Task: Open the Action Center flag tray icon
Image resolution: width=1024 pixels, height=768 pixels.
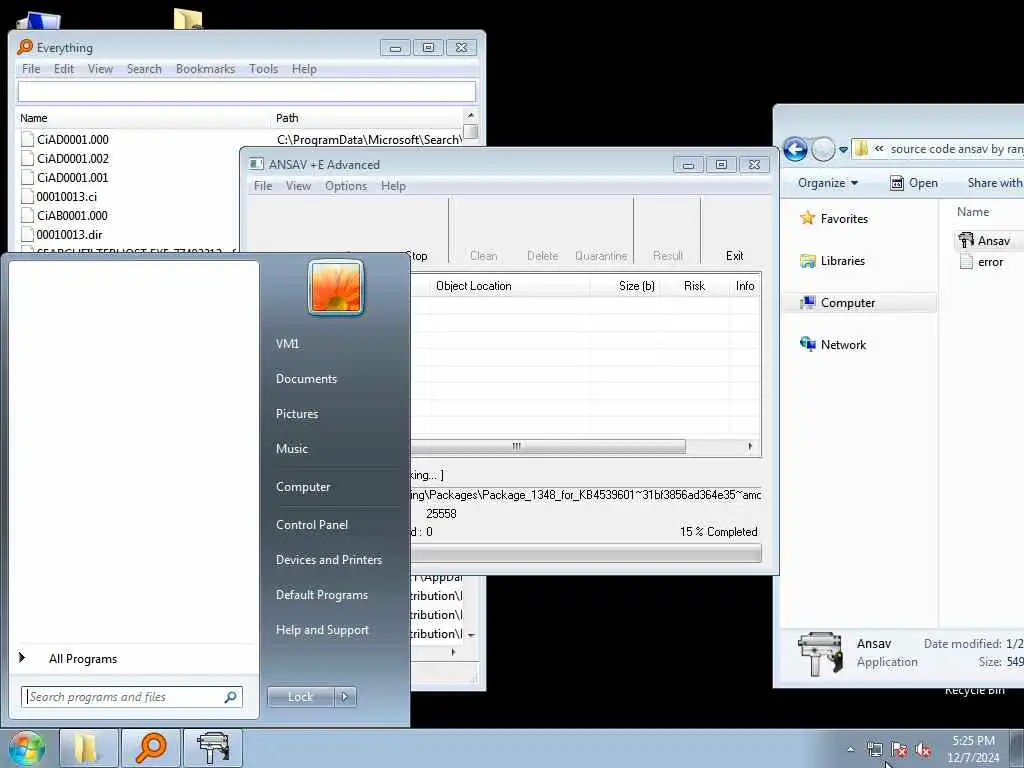Action: [x=899, y=749]
